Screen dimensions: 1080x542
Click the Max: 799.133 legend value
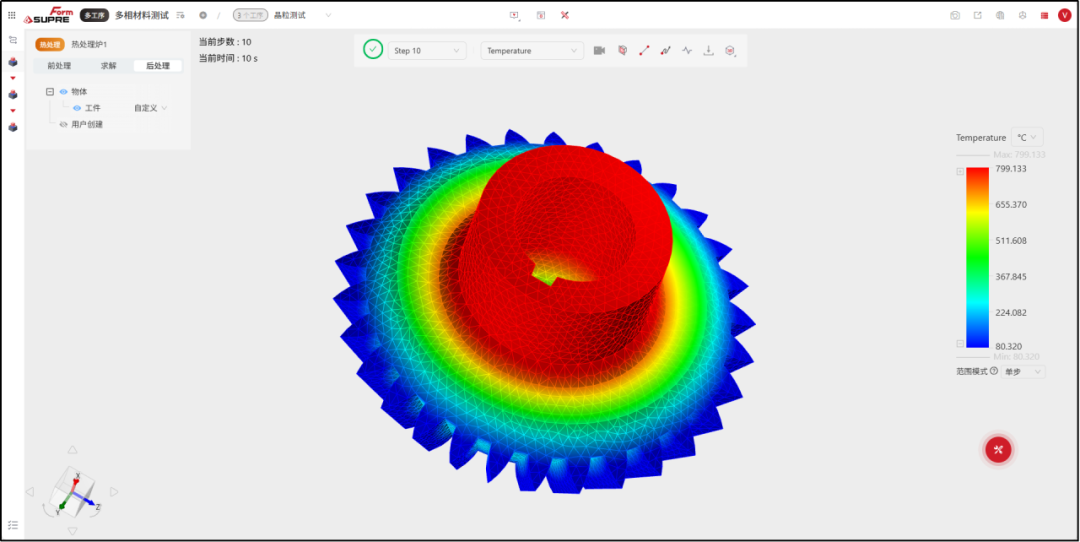point(1020,154)
